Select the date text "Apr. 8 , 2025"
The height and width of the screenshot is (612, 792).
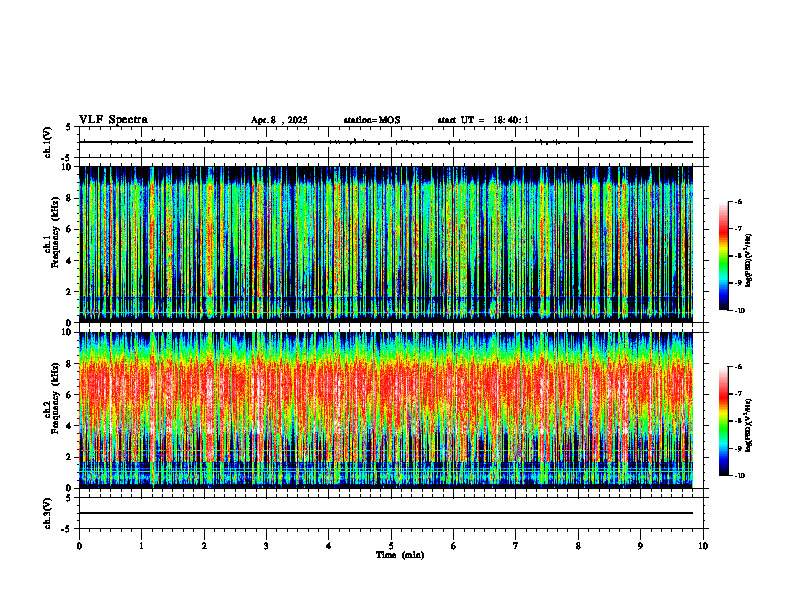click(x=279, y=120)
